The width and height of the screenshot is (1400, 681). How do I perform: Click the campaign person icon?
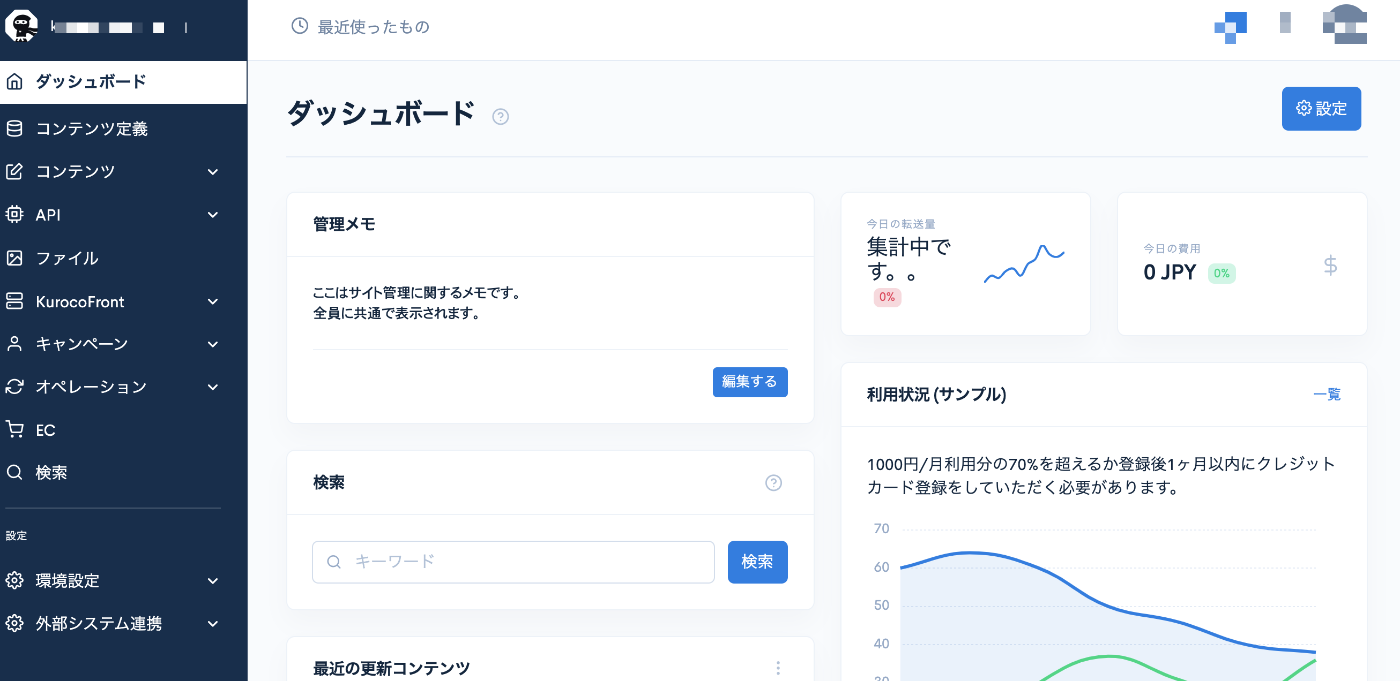click(14, 344)
